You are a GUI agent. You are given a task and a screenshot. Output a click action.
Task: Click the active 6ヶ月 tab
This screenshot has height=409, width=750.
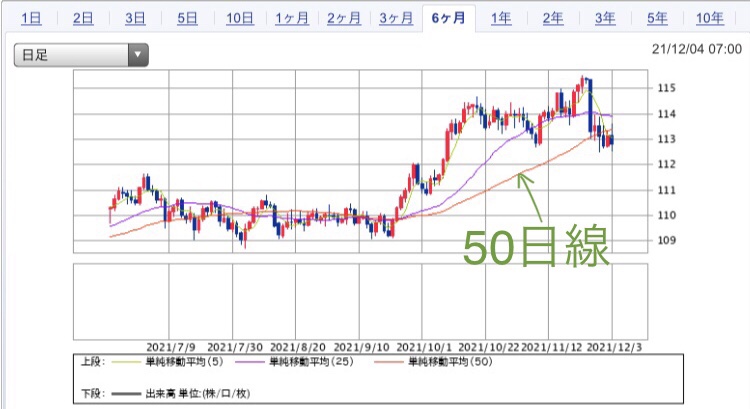(x=448, y=18)
